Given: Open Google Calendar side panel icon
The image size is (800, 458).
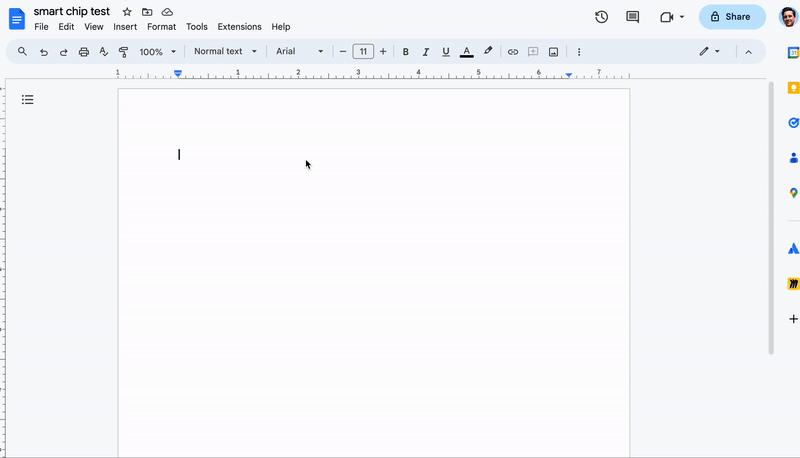Looking at the screenshot, I should coord(793,53).
